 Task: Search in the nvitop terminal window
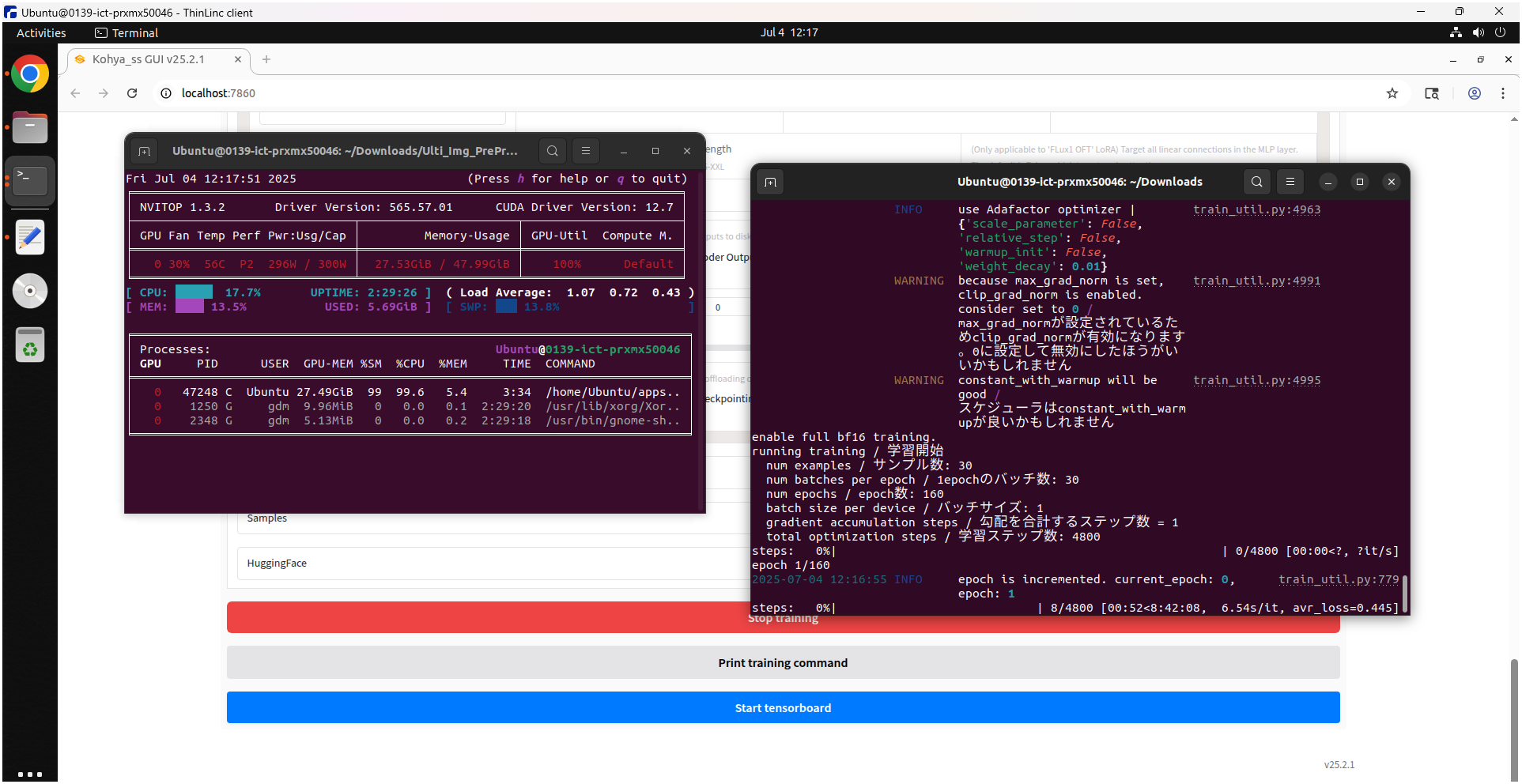point(553,151)
